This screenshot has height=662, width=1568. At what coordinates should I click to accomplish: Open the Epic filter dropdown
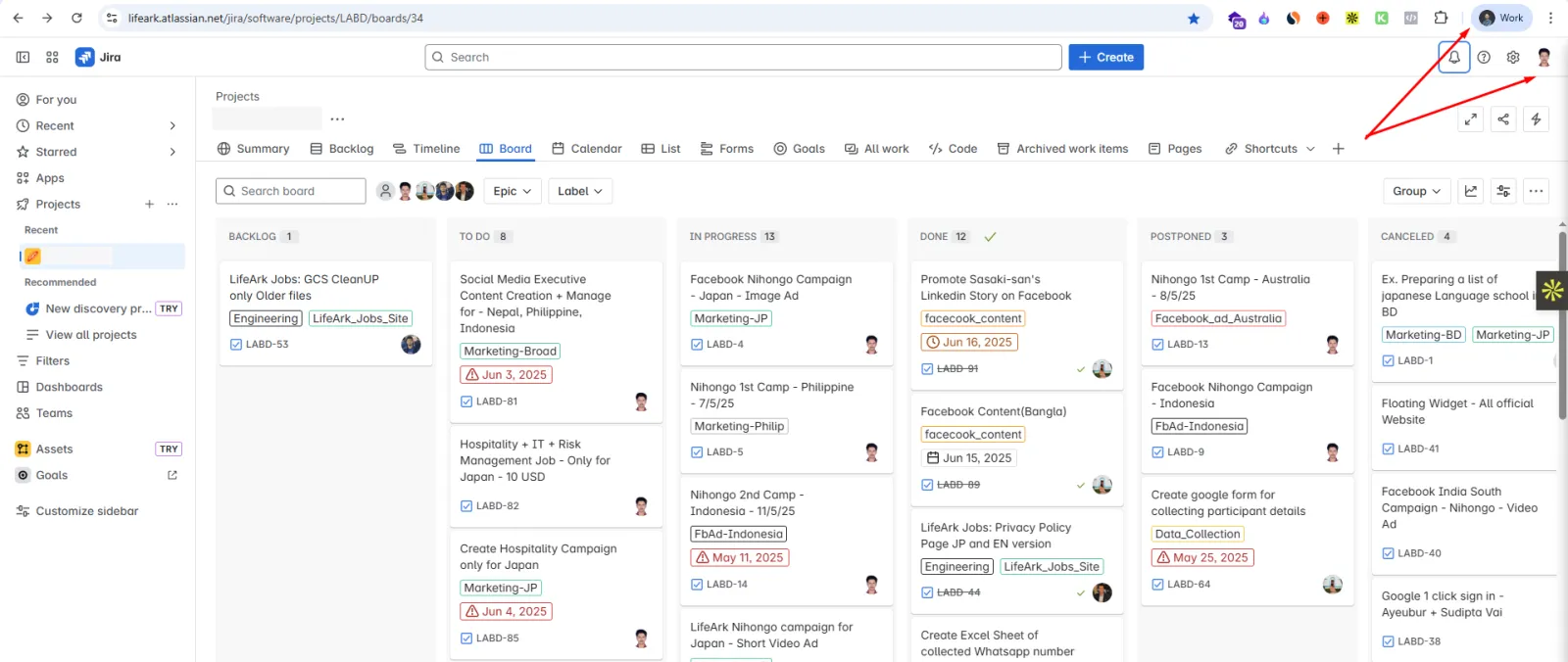[x=513, y=191]
